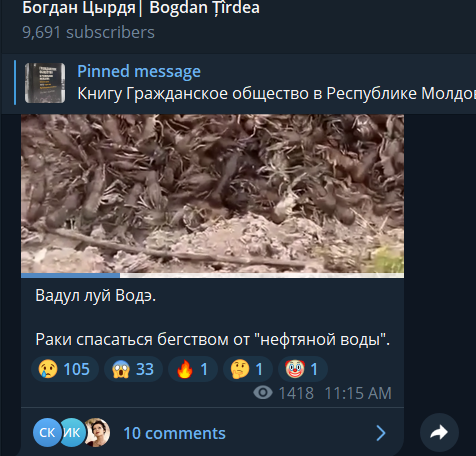The image size is (476, 456).
Task: Click the pinned message text about Книгу
Action: click(276, 93)
